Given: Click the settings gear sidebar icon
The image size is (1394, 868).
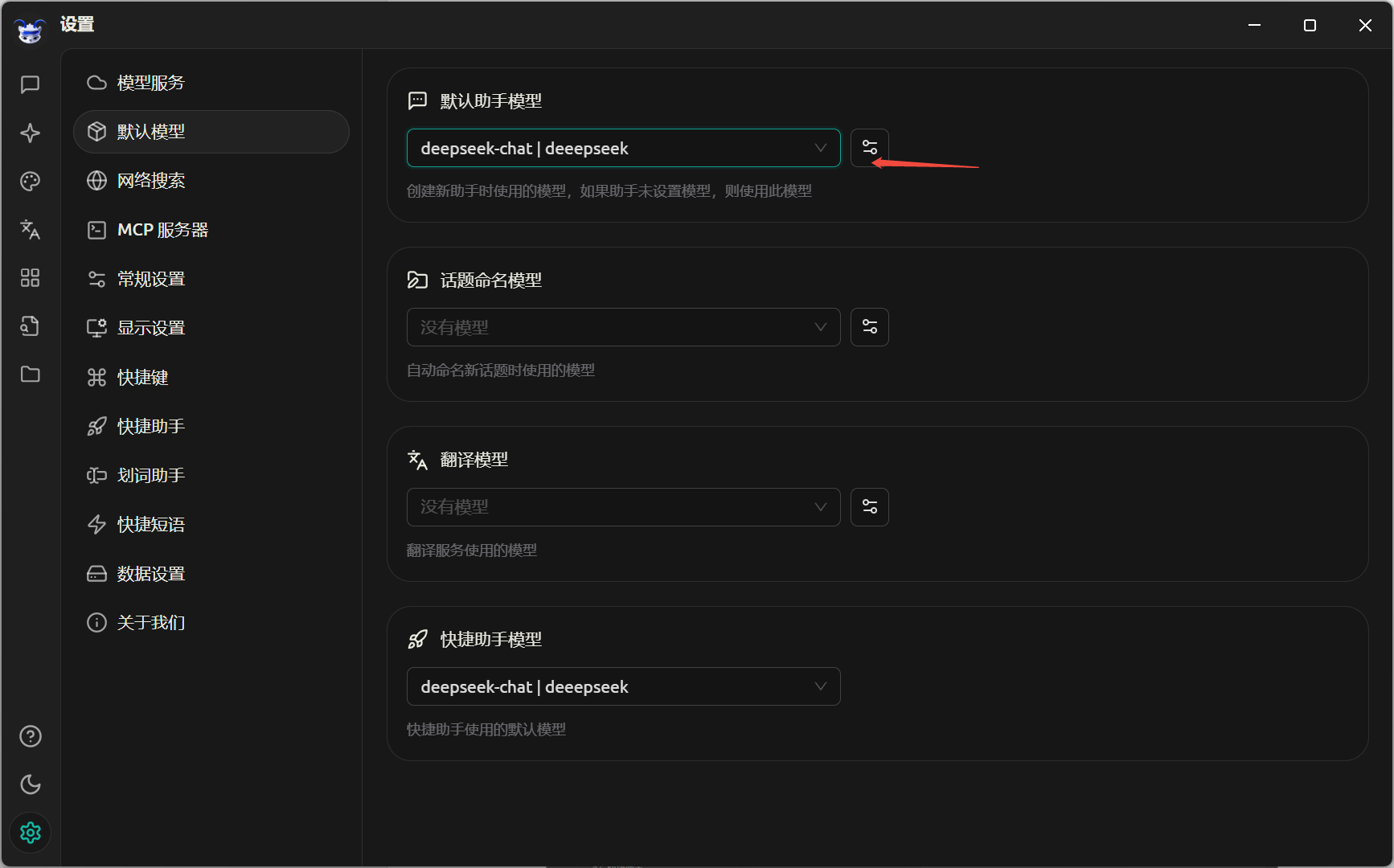Looking at the screenshot, I should tap(31, 833).
